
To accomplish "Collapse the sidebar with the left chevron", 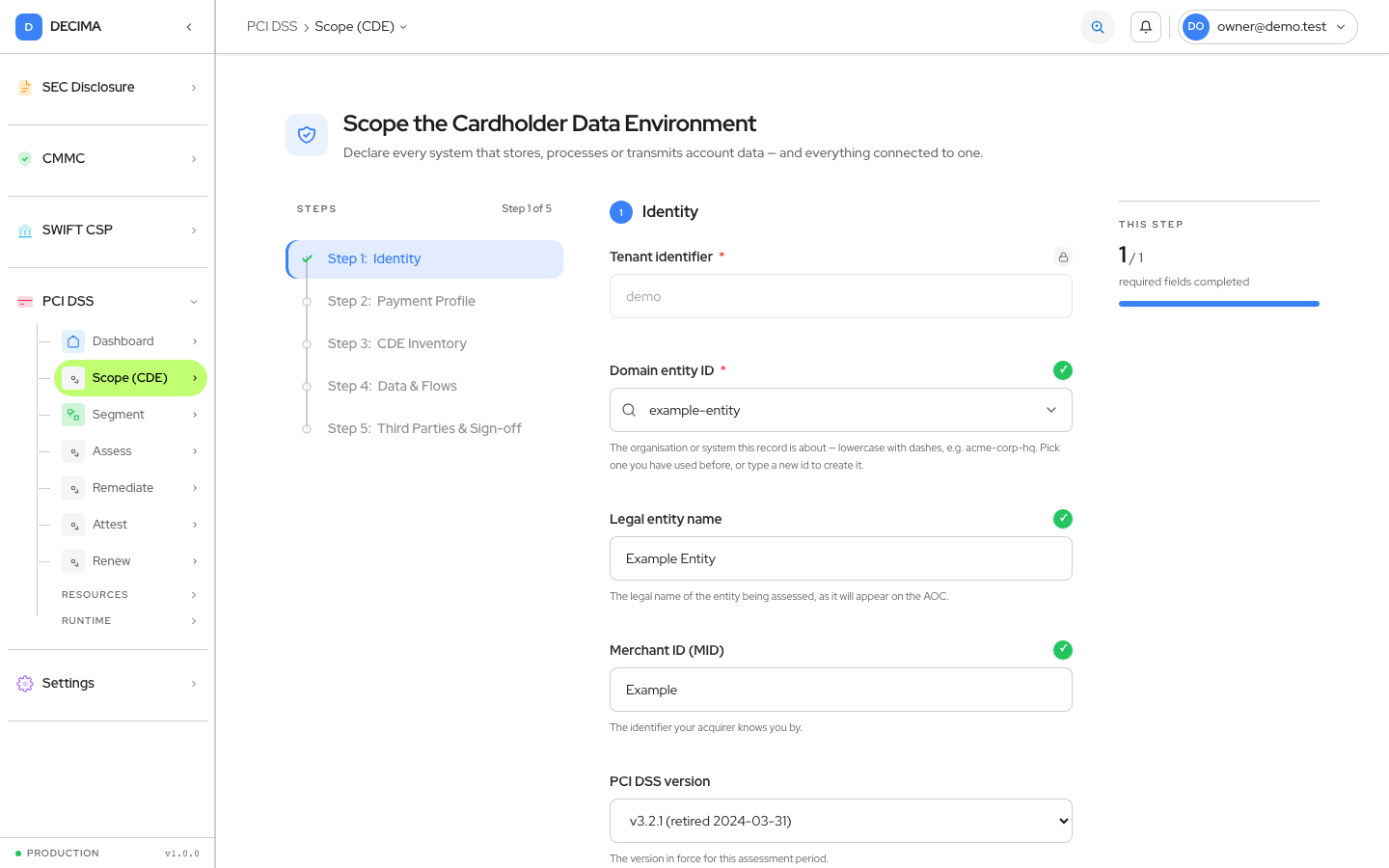I will 189,27.
